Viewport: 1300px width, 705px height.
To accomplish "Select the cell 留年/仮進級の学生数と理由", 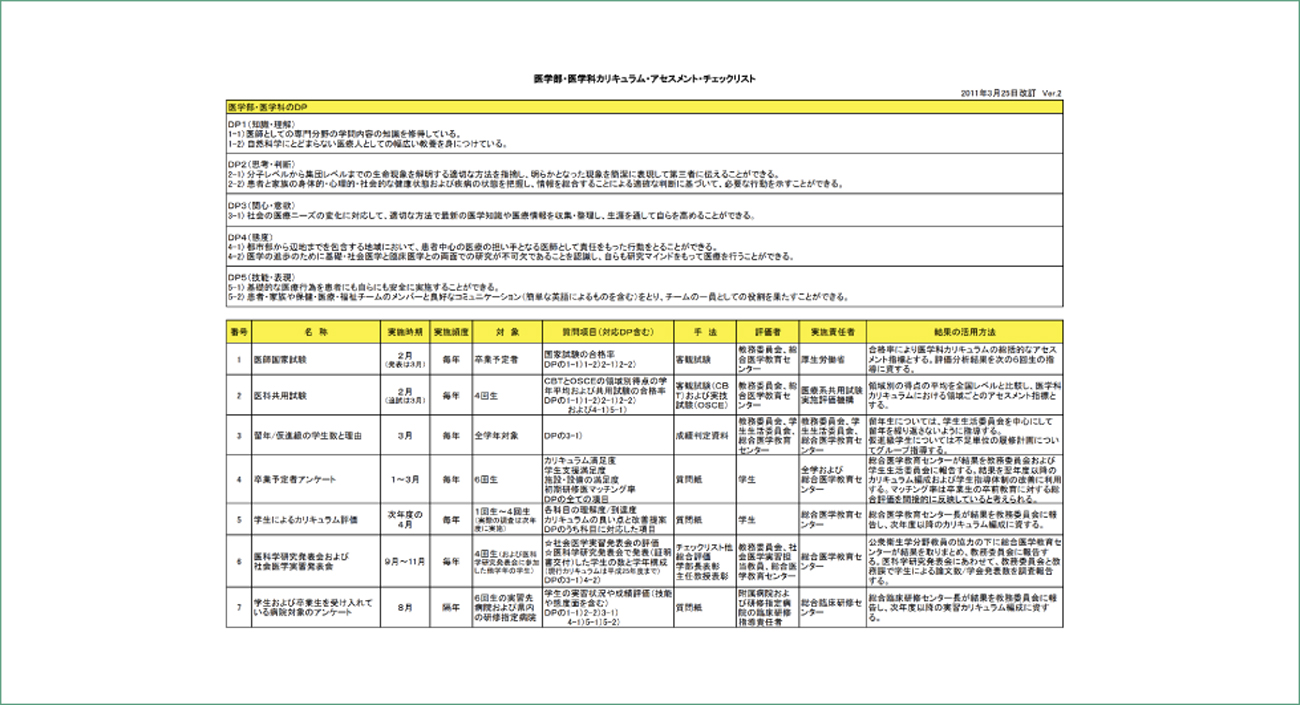I will pos(315,435).
